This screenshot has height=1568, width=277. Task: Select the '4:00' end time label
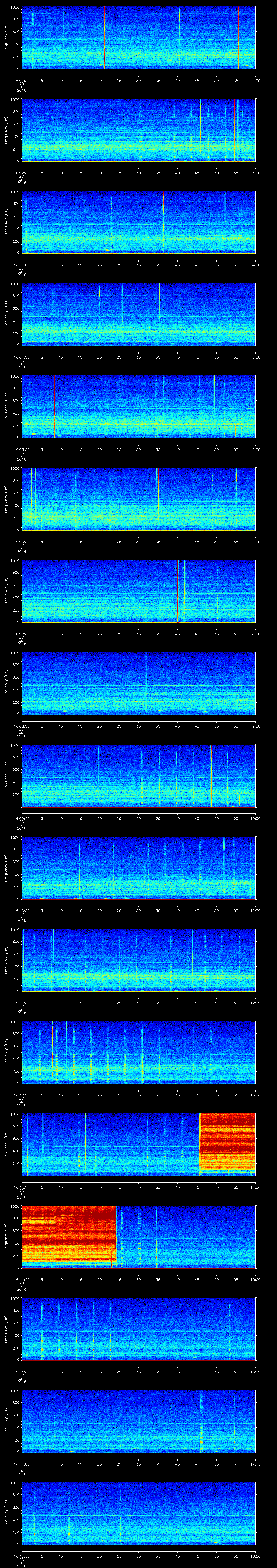click(256, 265)
